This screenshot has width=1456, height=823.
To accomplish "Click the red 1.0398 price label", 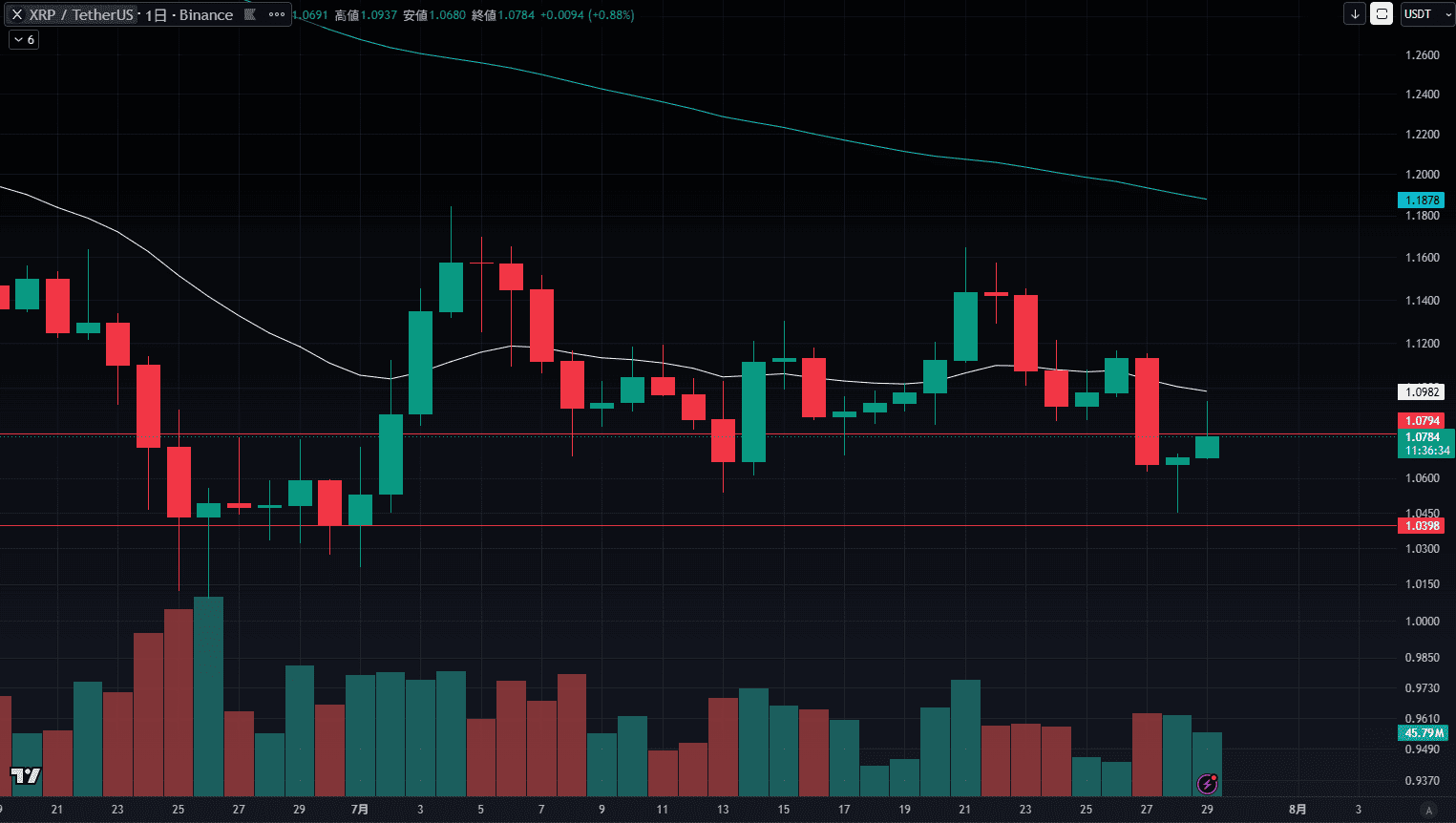I will (1423, 526).
